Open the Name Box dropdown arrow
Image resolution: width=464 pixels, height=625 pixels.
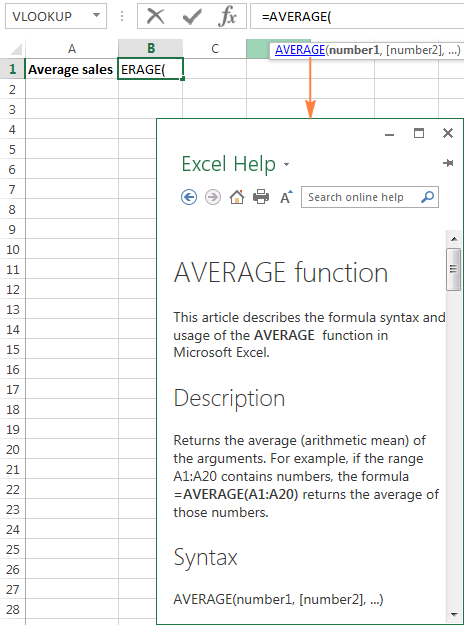(96, 16)
